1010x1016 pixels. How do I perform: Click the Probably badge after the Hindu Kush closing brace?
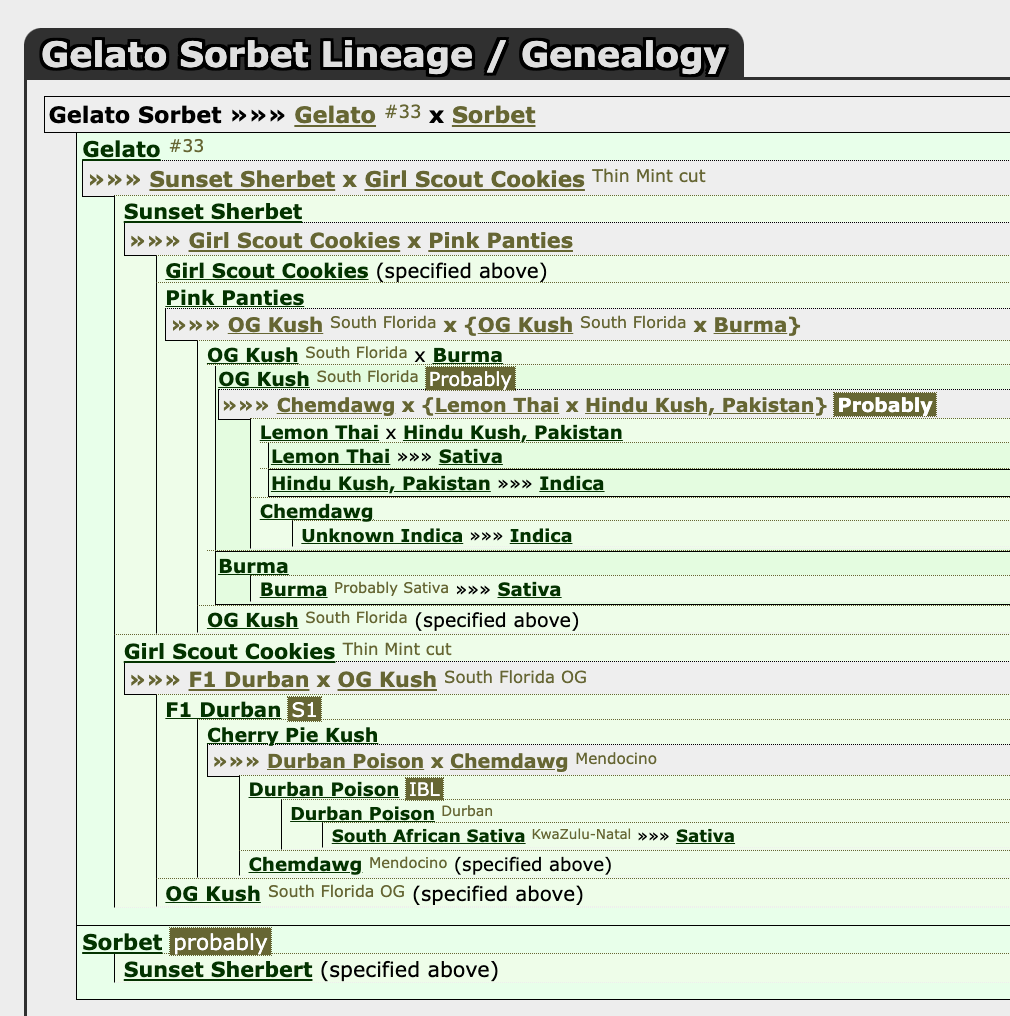click(x=885, y=405)
